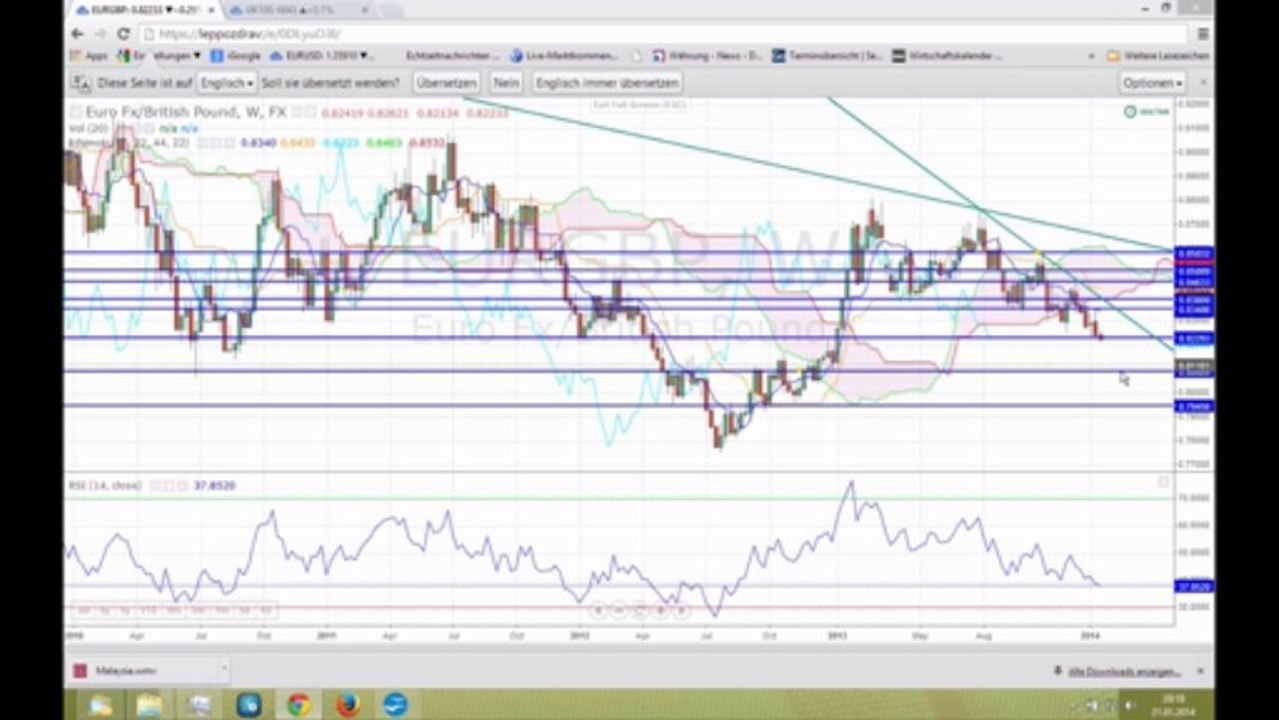This screenshot has height=720, width=1279.
Task: Click the address bar URL field
Action: (660, 33)
